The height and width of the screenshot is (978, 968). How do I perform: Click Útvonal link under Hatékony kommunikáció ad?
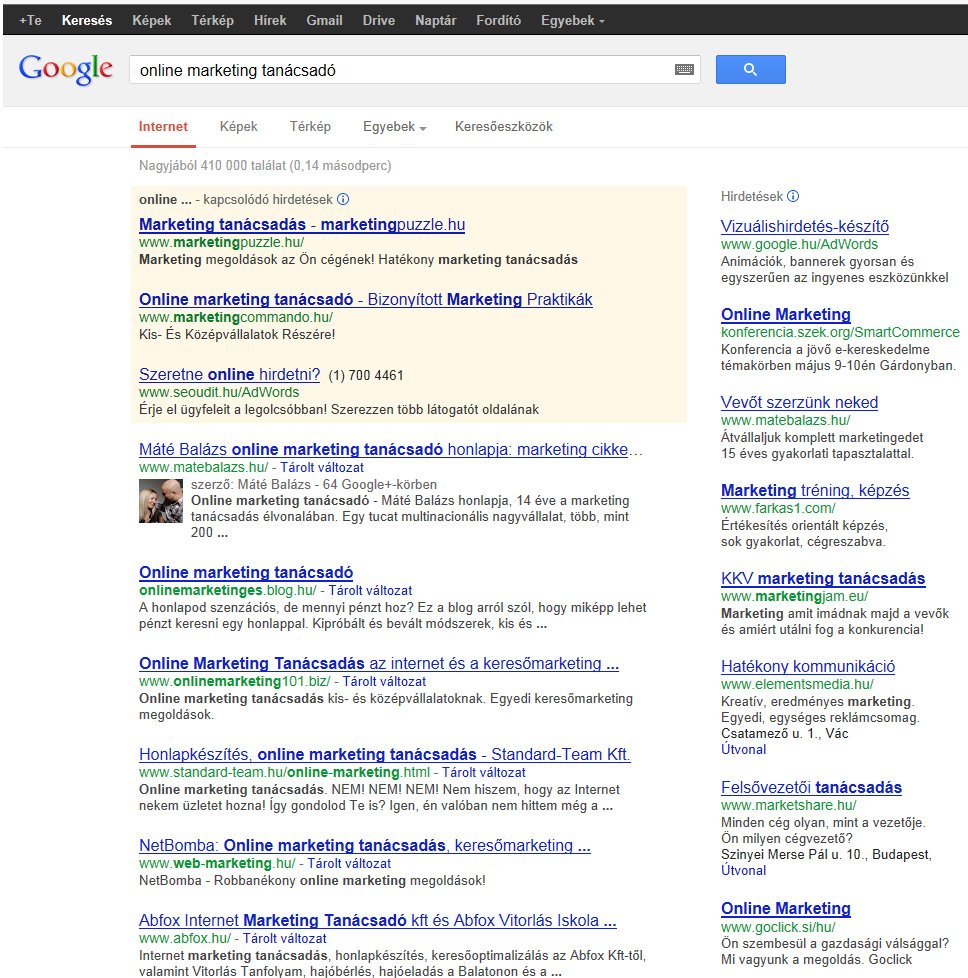[x=743, y=749]
